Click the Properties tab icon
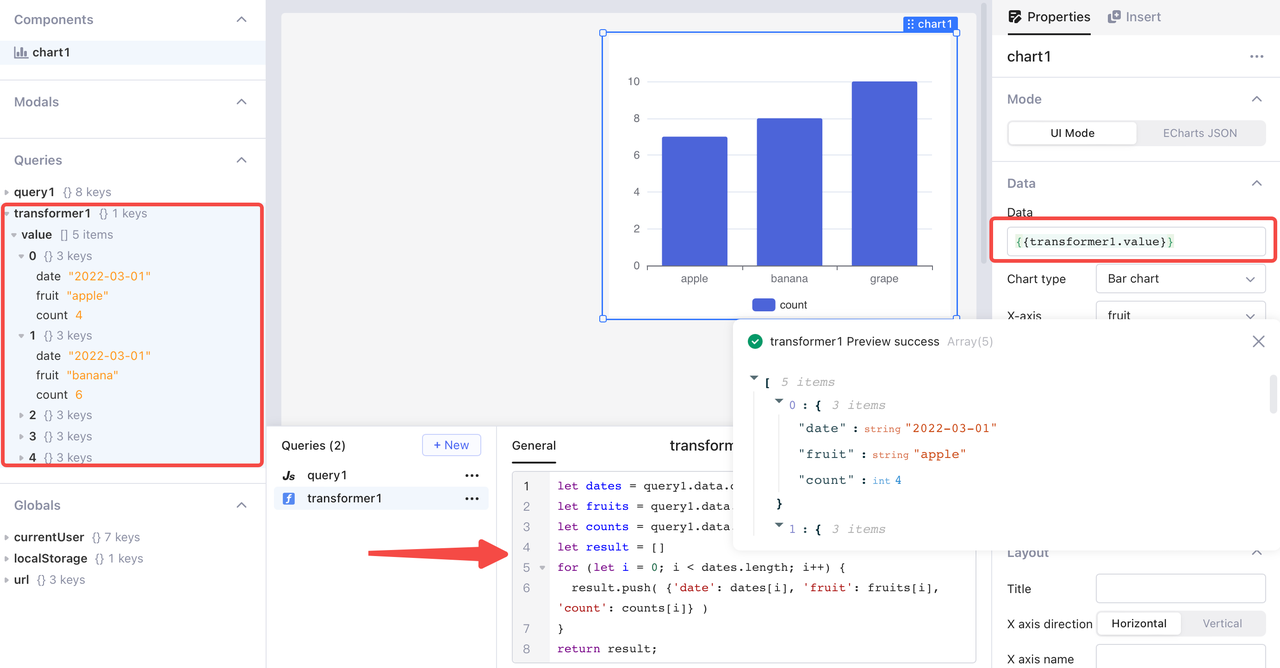This screenshot has width=1280, height=668. (x=1015, y=17)
